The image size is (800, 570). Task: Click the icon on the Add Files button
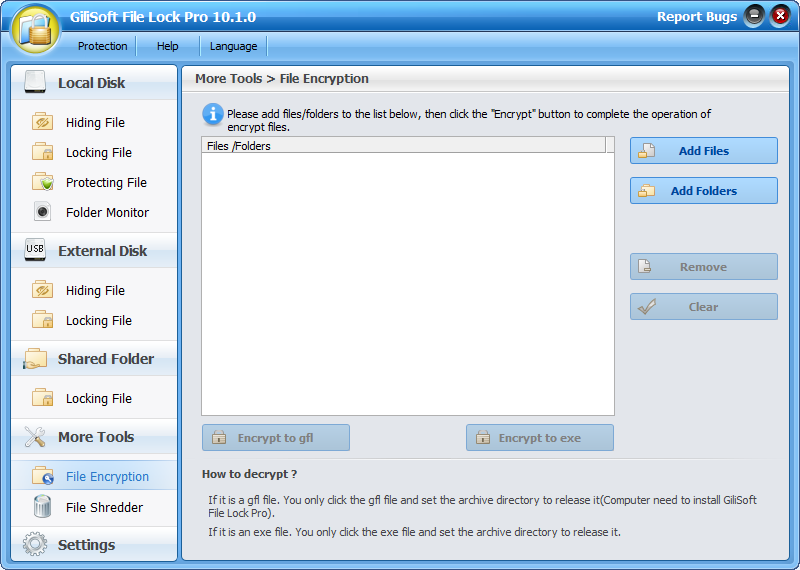click(x=646, y=151)
